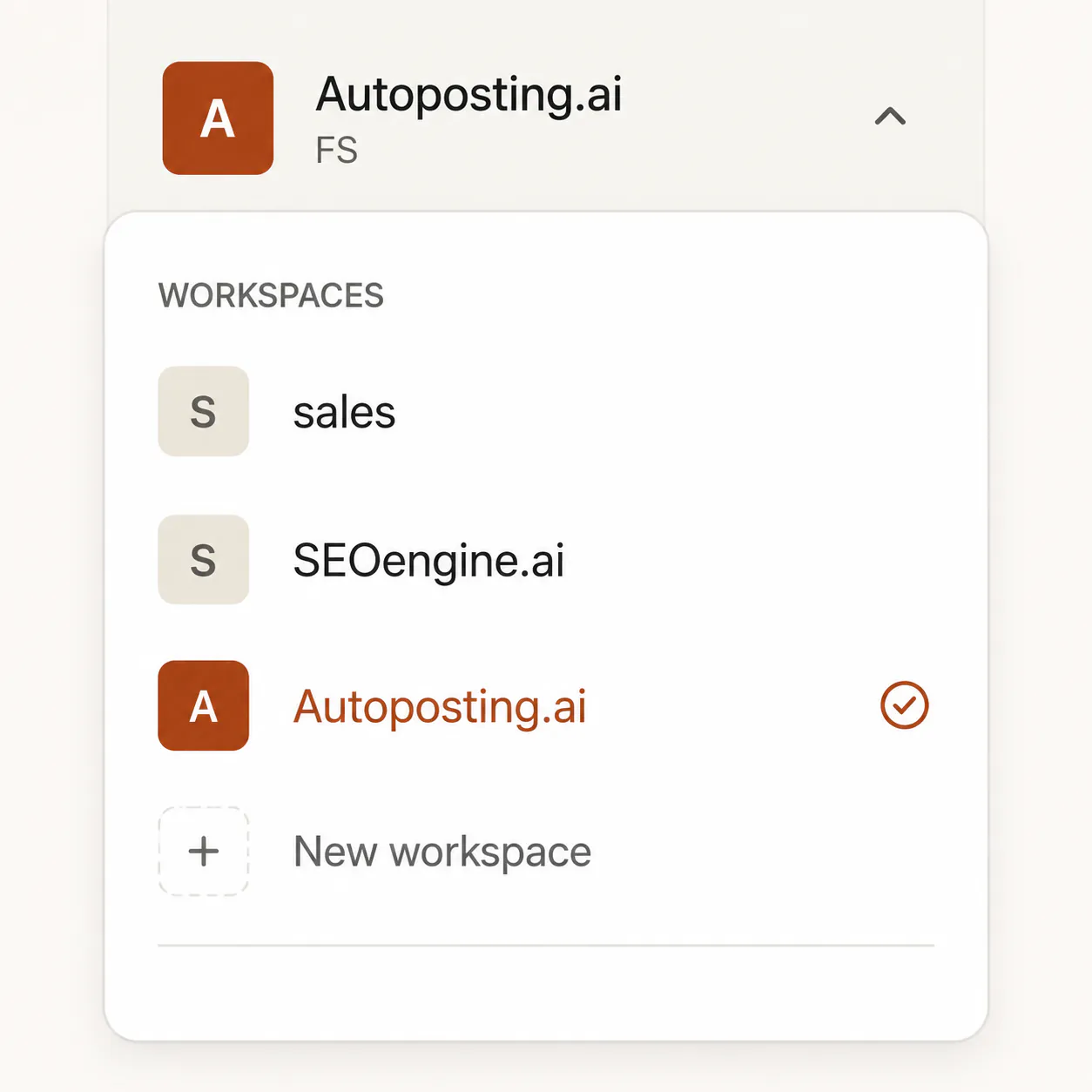The height and width of the screenshot is (1092, 1092).
Task: Click the WORKSPACES section heading
Action: click(x=271, y=295)
